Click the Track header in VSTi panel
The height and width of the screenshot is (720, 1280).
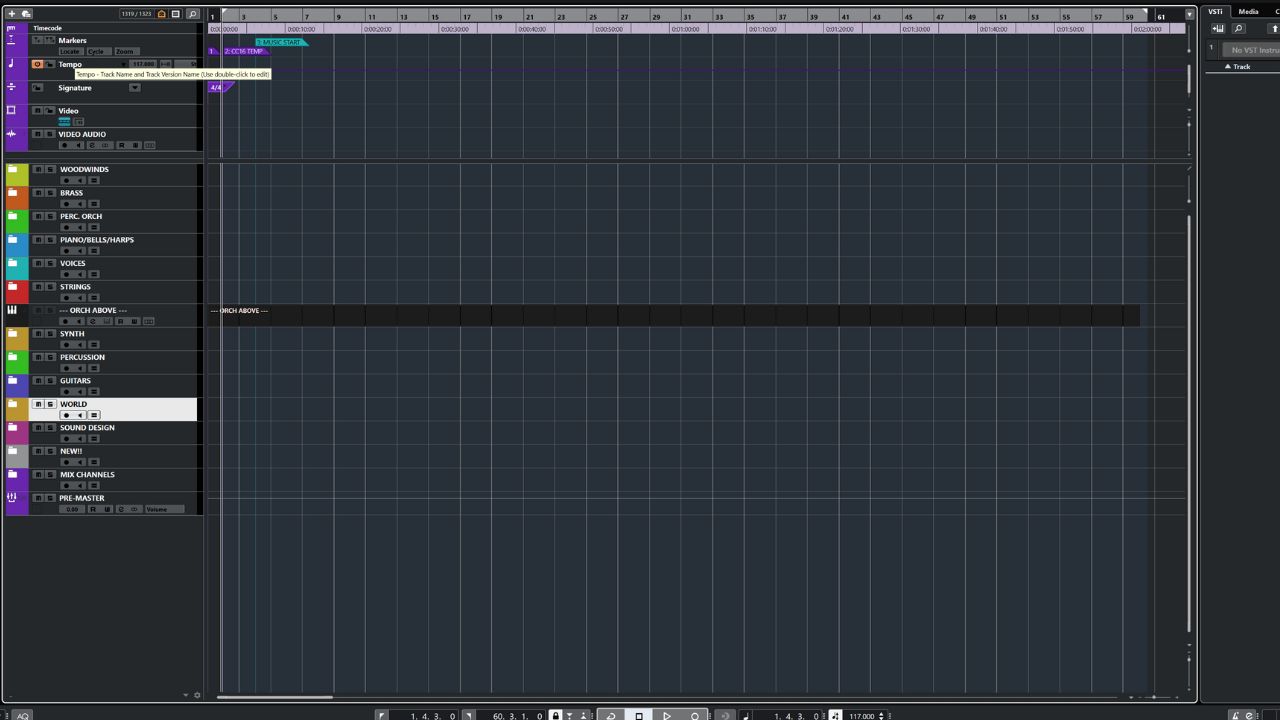[1241, 66]
